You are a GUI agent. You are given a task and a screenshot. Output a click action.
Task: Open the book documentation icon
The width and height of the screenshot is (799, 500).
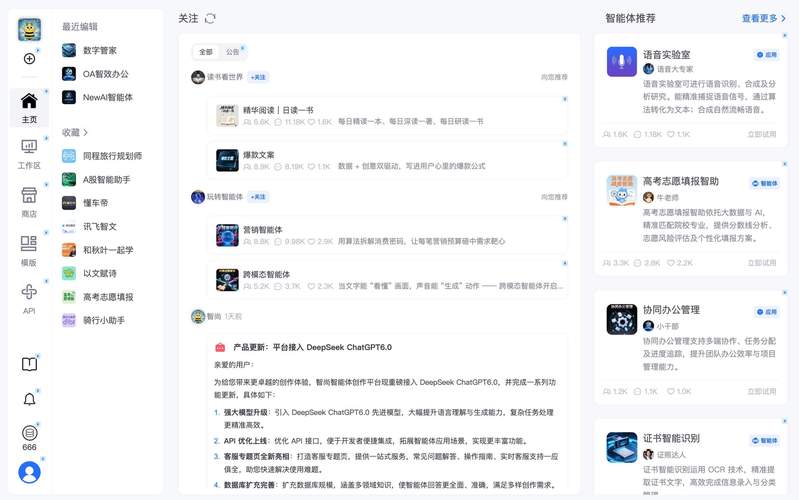click(x=30, y=364)
